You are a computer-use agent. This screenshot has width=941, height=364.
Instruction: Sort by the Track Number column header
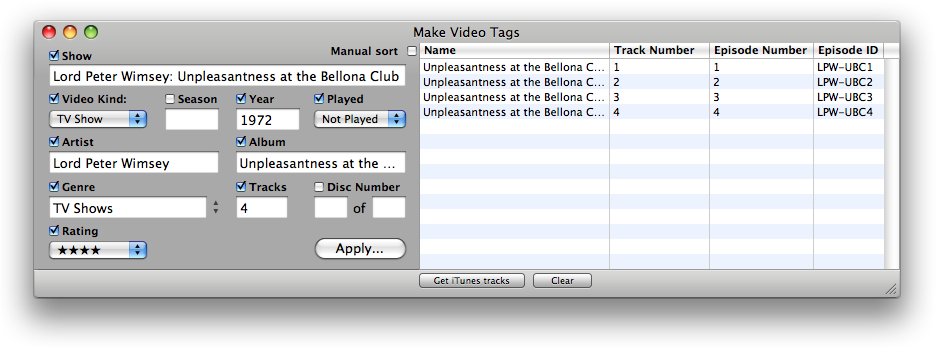point(660,50)
